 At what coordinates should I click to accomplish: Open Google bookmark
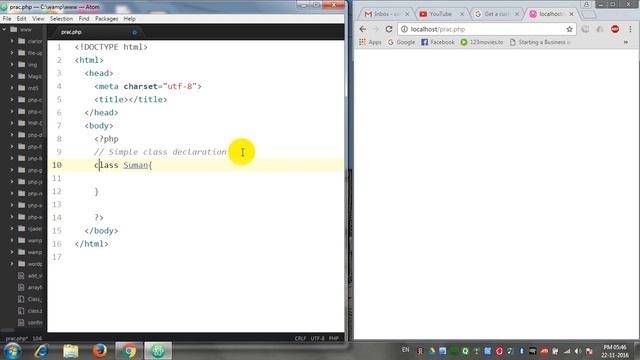(x=401, y=42)
